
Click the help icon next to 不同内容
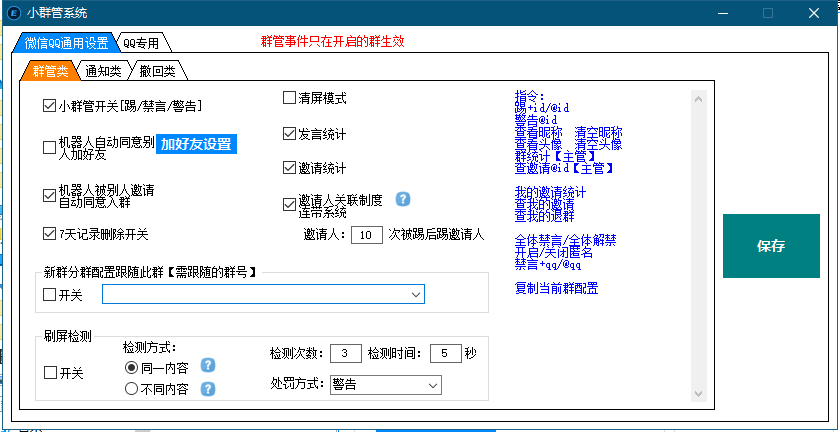[x=209, y=389]
